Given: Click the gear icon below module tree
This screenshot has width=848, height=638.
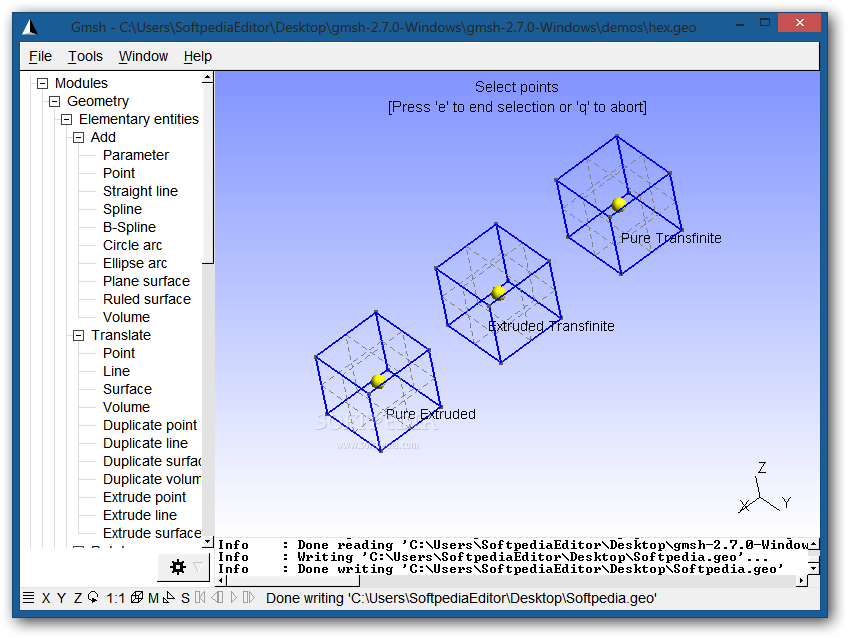Looking at the screenshot, I should tap(178, 567).
